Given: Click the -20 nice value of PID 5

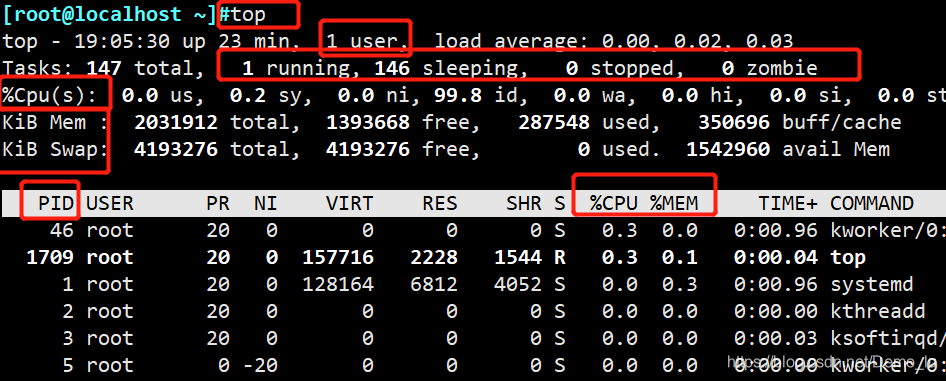Looking at the screenshot, I should click(x=259, y=365).
